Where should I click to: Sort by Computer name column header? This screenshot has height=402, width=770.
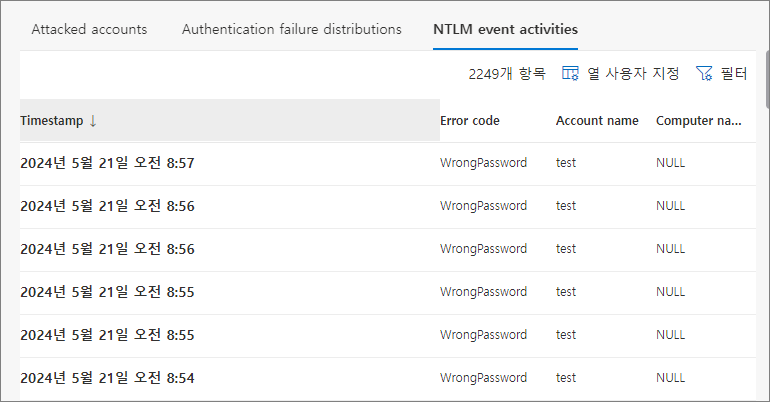pyautogui.click(x=699, y=121)
